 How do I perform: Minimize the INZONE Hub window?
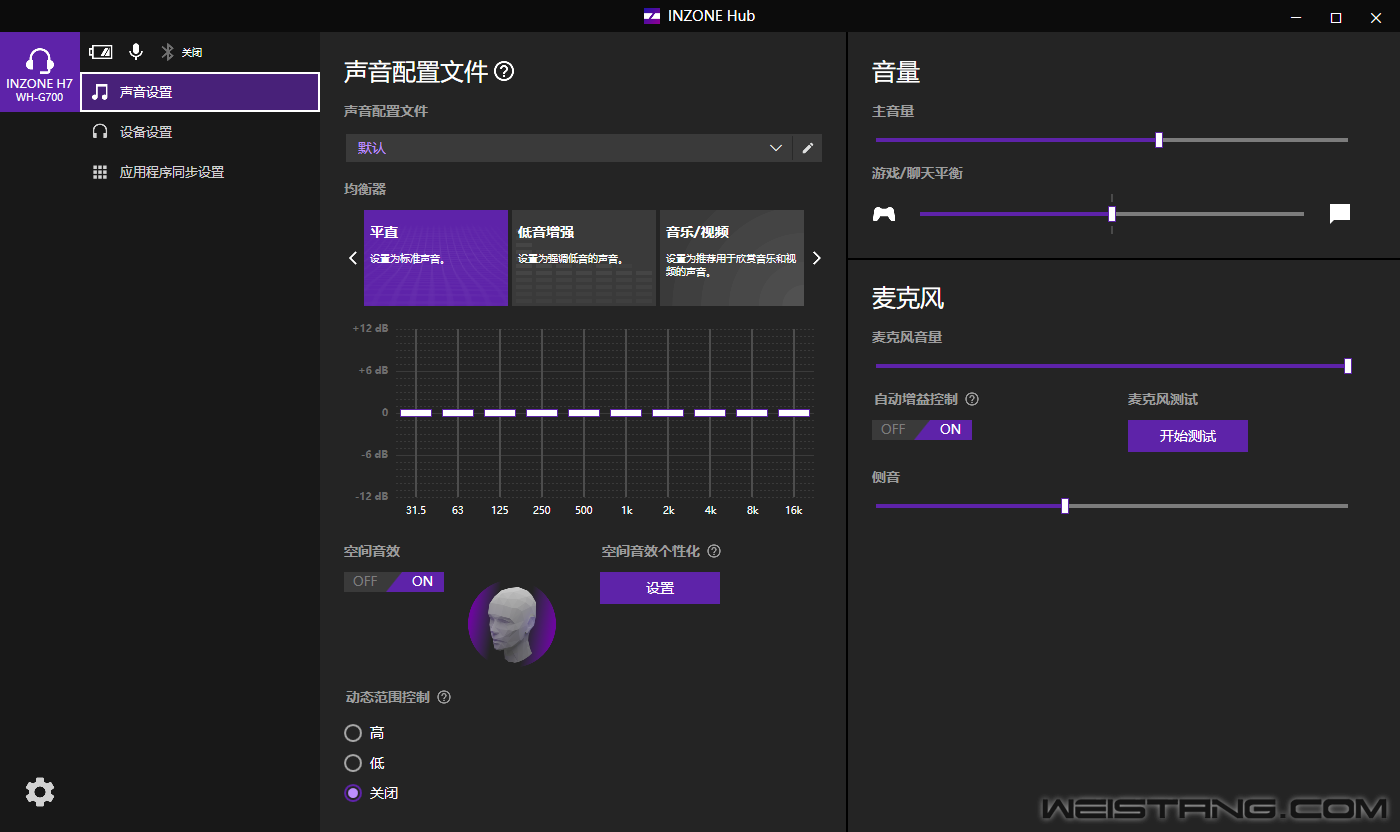pos(1296,16)
